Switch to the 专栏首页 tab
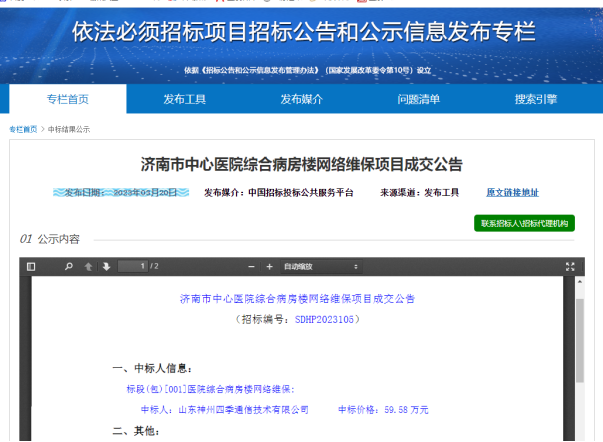The image size is (603, 442). [68, 99]
